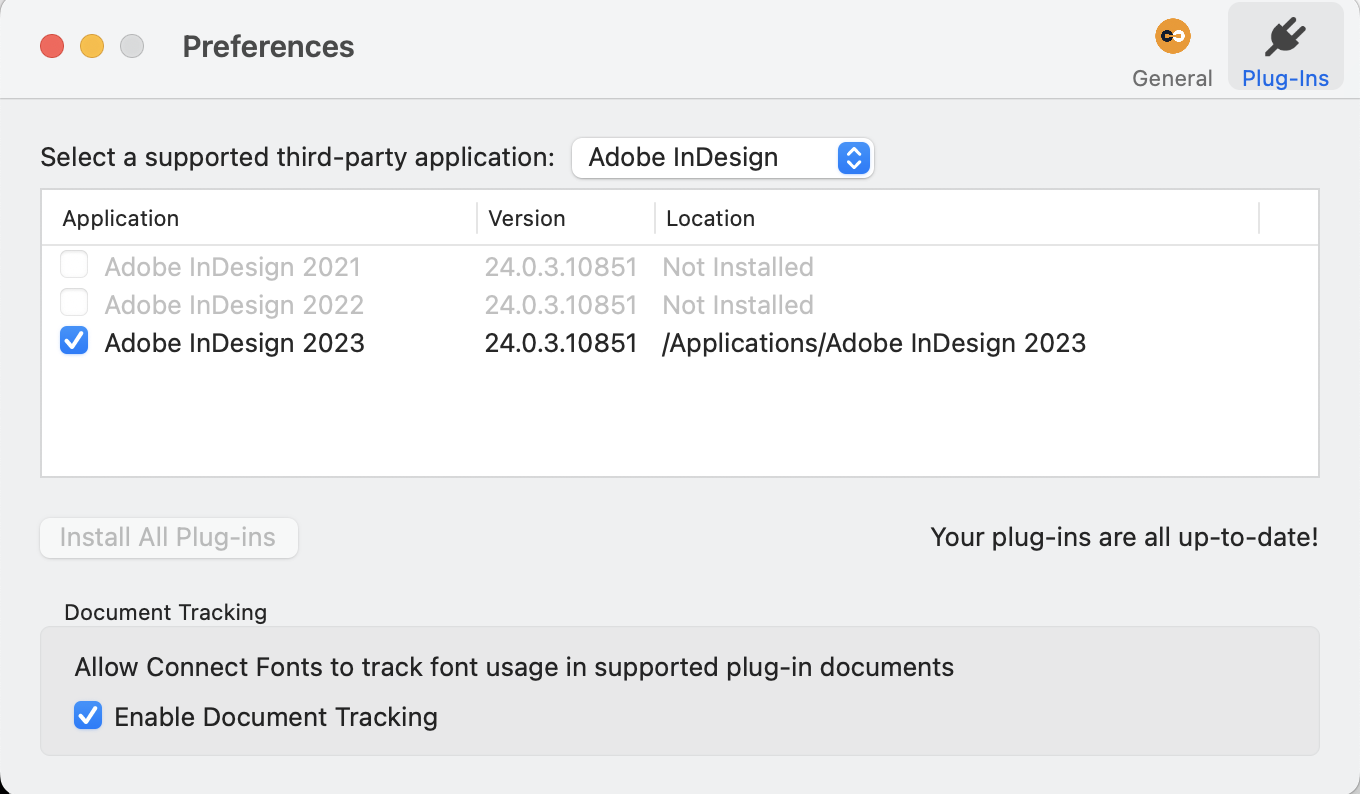Click the Install All Plug-ins button
Viewport: 1360px width, 794px height.
pyautogui.click(x=169, y=537)
